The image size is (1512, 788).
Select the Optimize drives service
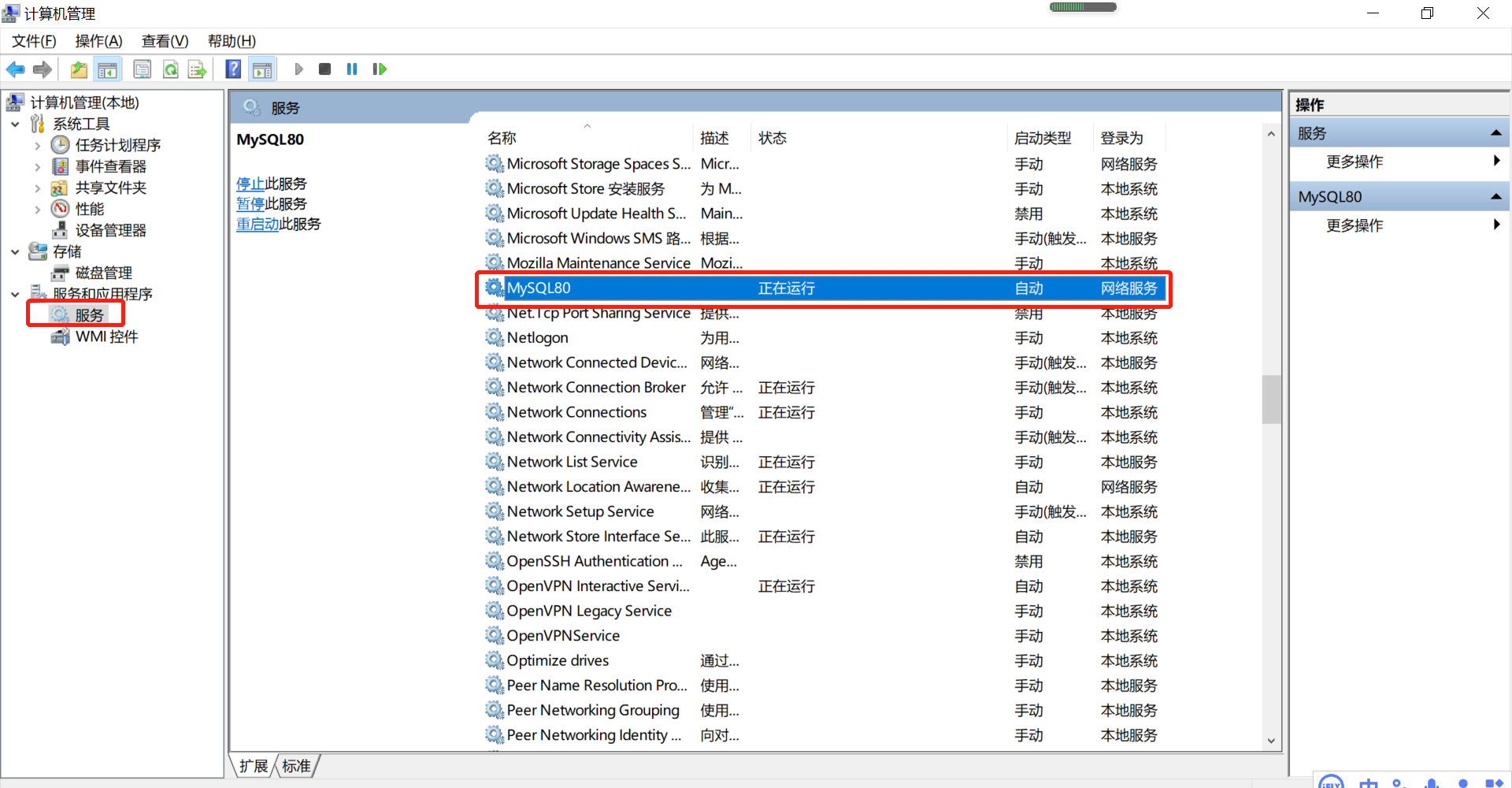click(x=824, y=660)
